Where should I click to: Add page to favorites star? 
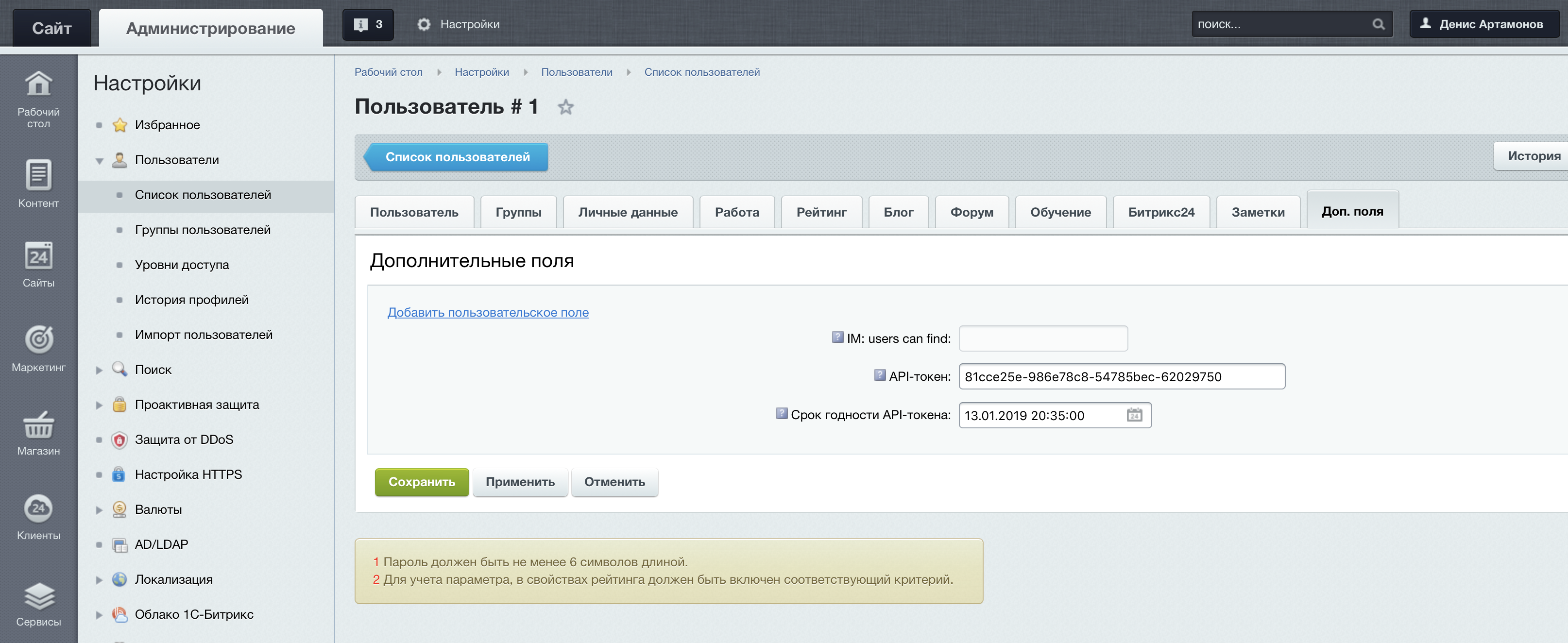565,108
